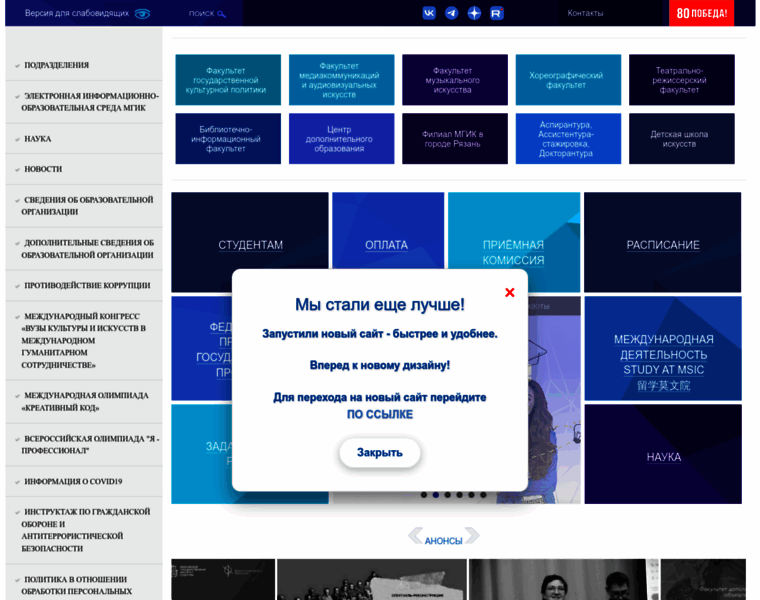Select the third carousel dot
The height and width of the screenshot is (600, 760).
tap(447, 495)
